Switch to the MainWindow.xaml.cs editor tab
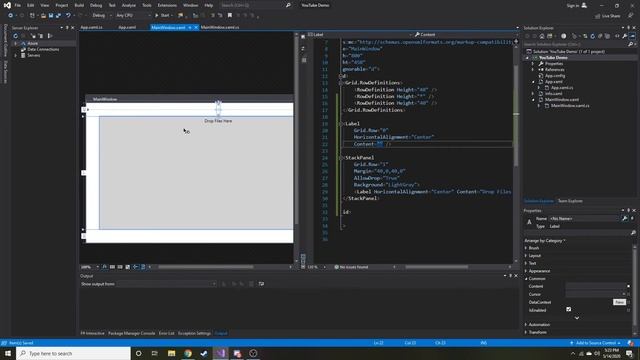Screen dimensions: 640x360 click(x=220, y=27)
